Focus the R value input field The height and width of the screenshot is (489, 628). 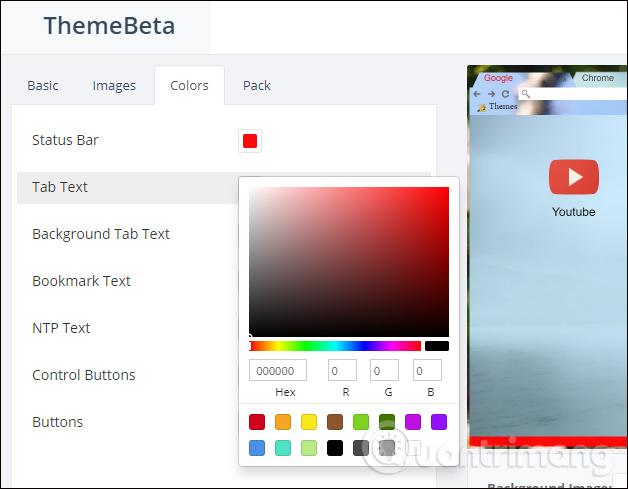click(x=342, y=370)
